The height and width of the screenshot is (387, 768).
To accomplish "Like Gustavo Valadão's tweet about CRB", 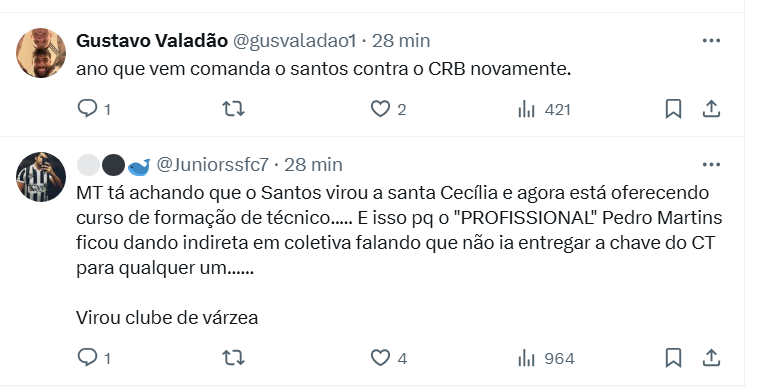I will click(x=388, y=109).
